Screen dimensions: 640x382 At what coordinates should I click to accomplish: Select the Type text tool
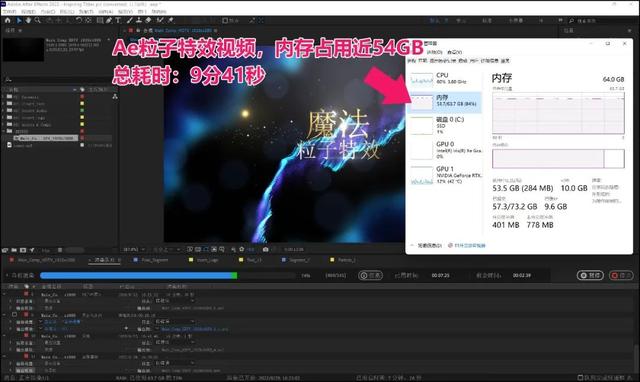(x=118, y=20)
